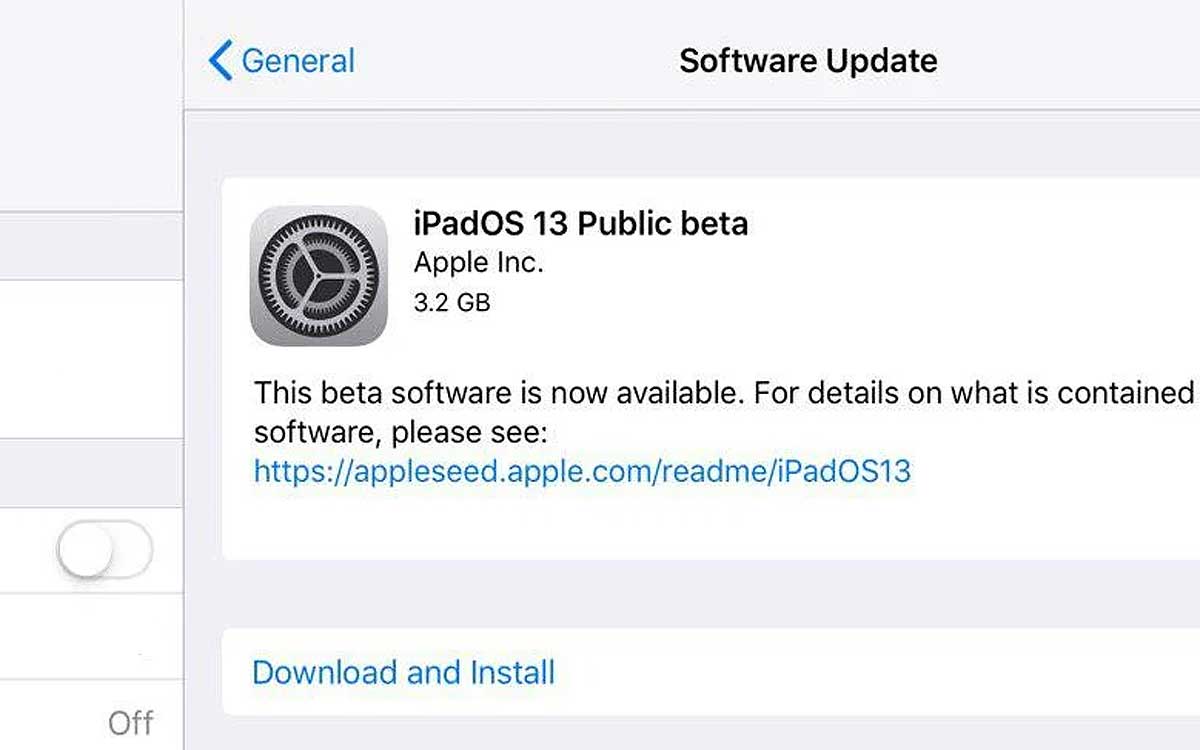Click the iPadOS13 part of the readme URL
This screenshot has width=1200, height=750.
(x=844, y=471)
